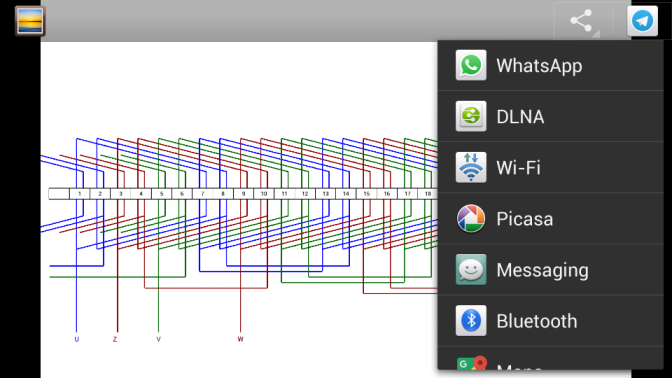Tap the Picasa icon
Viewport: 672px width, 378px height.
(x=471, y=219)
